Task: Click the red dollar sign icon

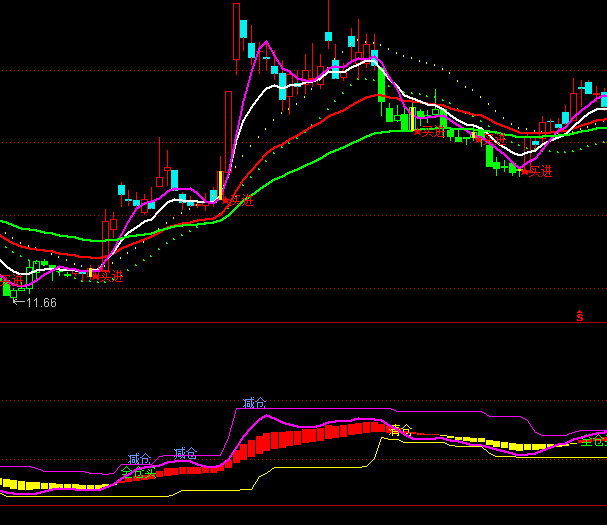Action: 580,316
